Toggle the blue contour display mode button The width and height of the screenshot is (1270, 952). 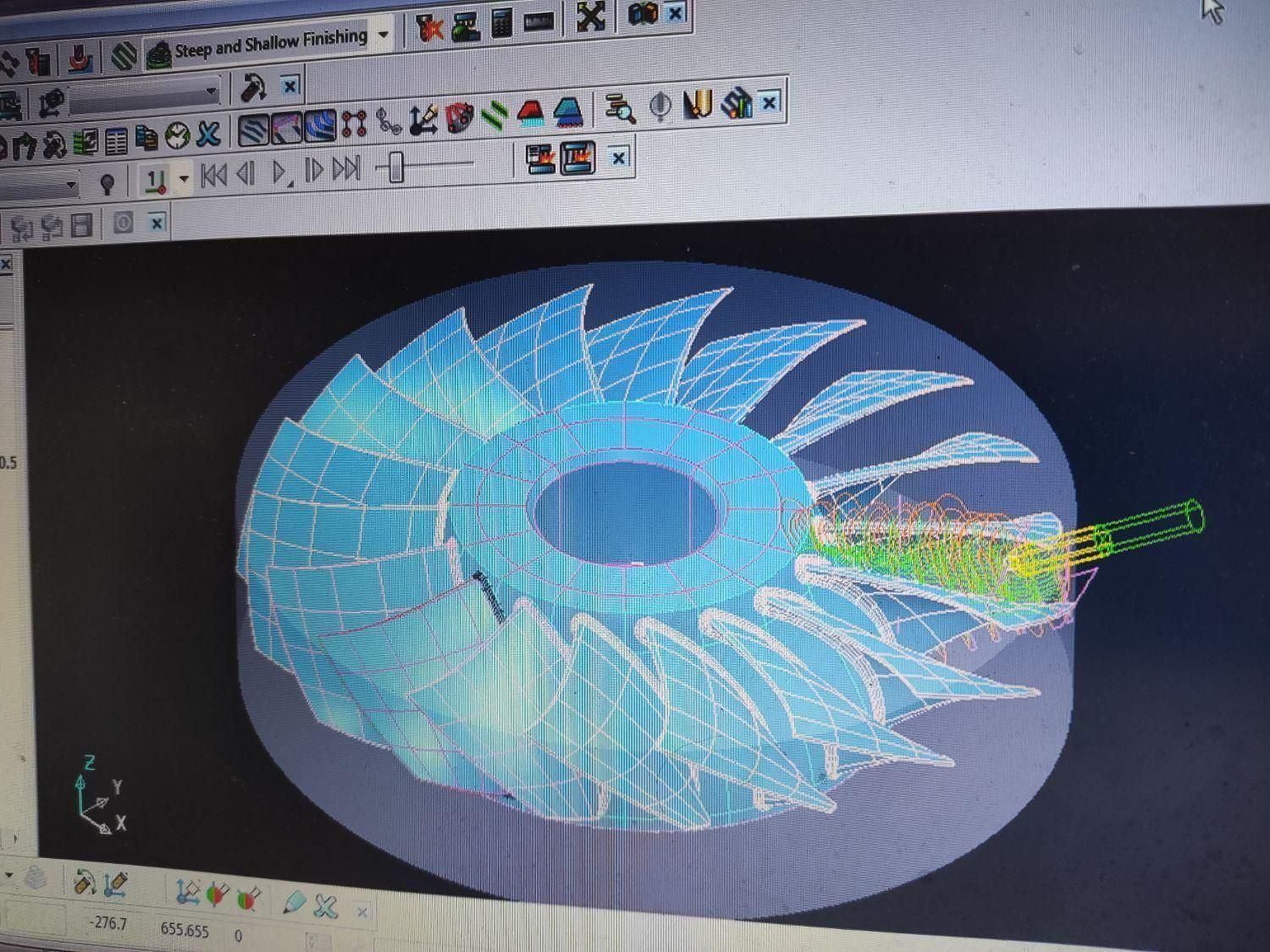320,126
